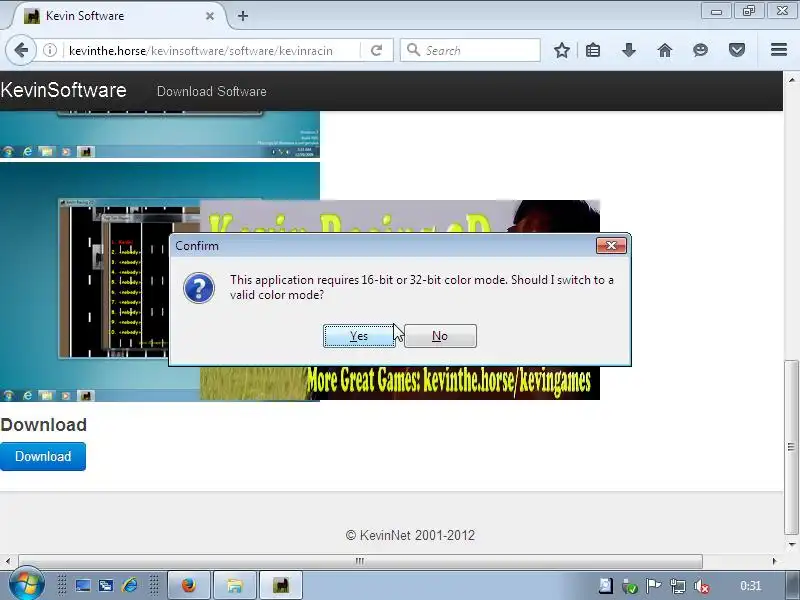Open Firefox hamburger menu
Image resolution: width=800 pixels, height=600 pixels.
(779, 50)
